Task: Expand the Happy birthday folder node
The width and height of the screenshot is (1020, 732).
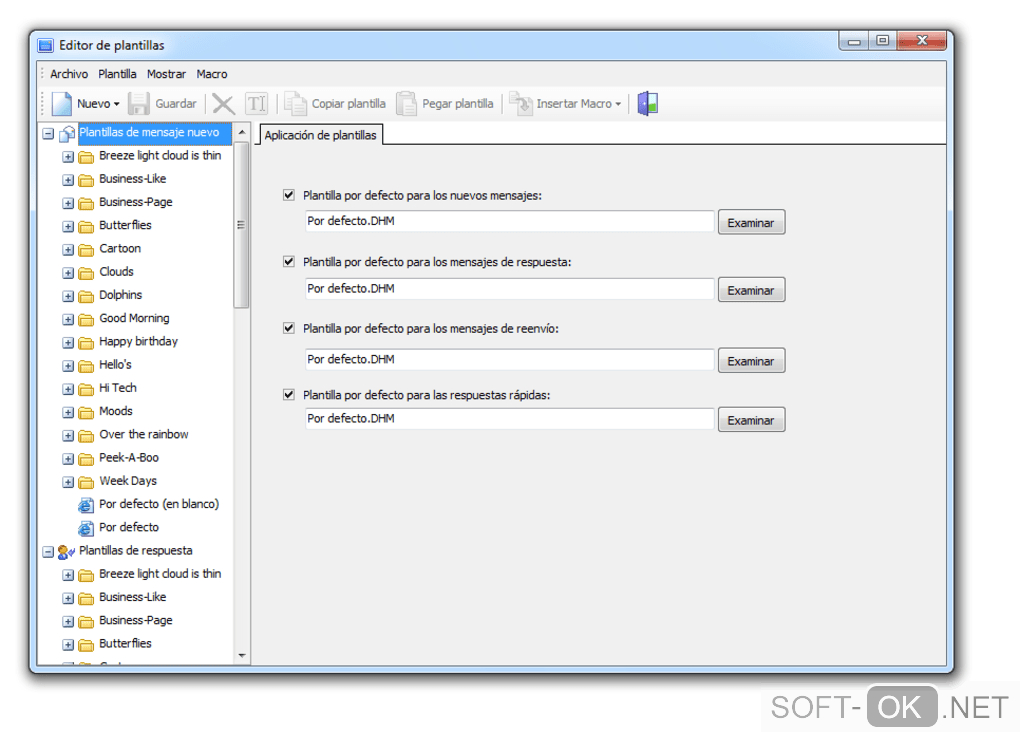Action: [68, 342]
